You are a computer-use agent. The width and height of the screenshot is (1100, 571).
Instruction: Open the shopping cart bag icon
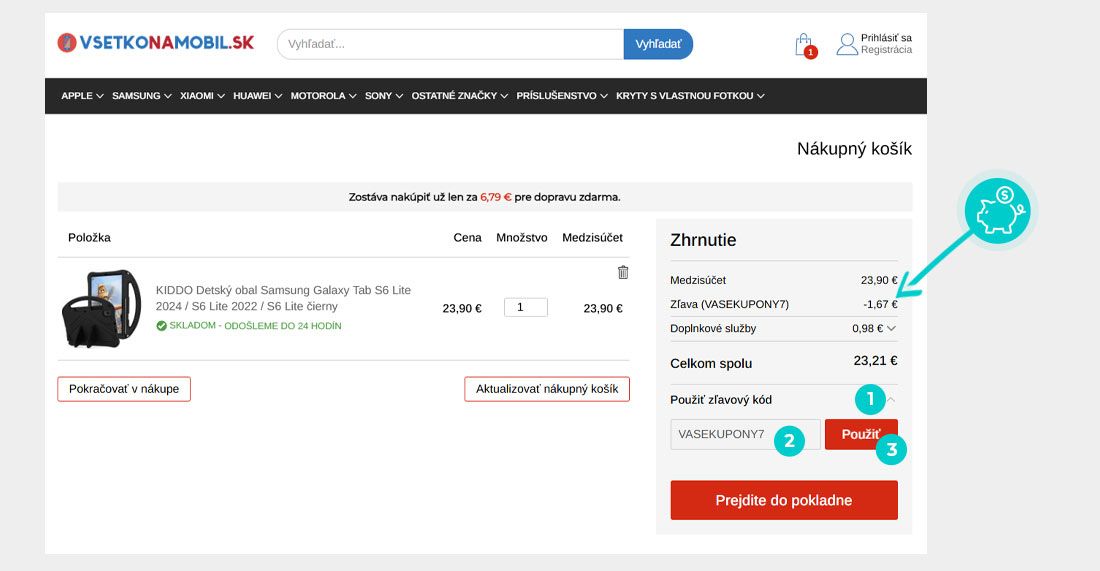[804, 45]
